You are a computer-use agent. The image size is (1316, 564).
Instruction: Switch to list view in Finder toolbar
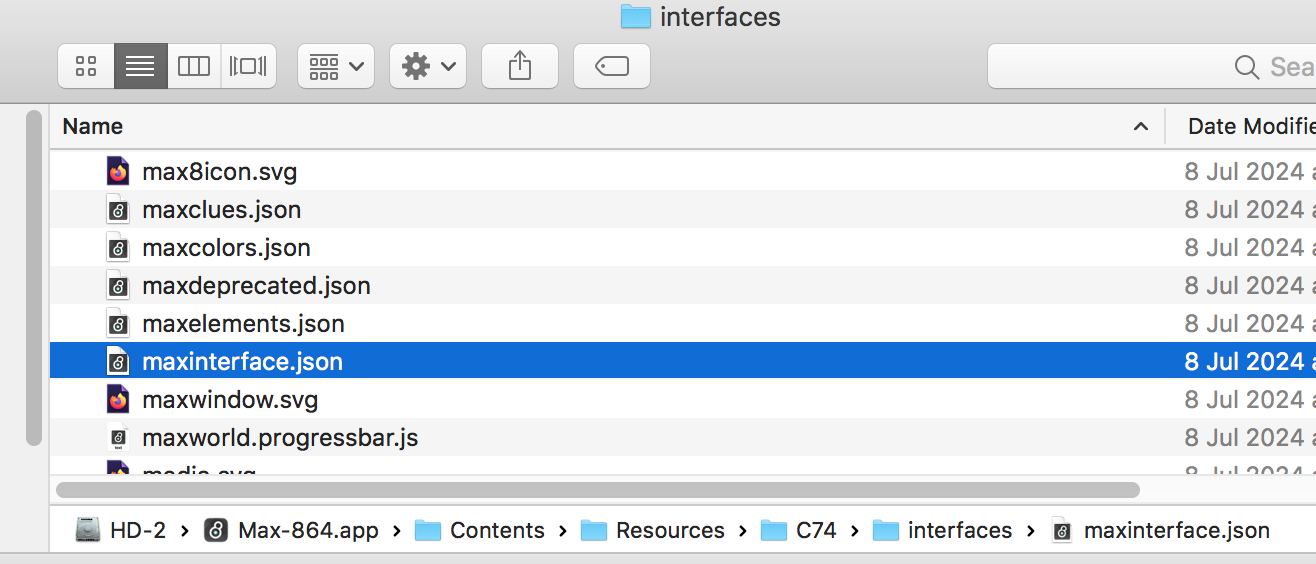coord(140,67)
